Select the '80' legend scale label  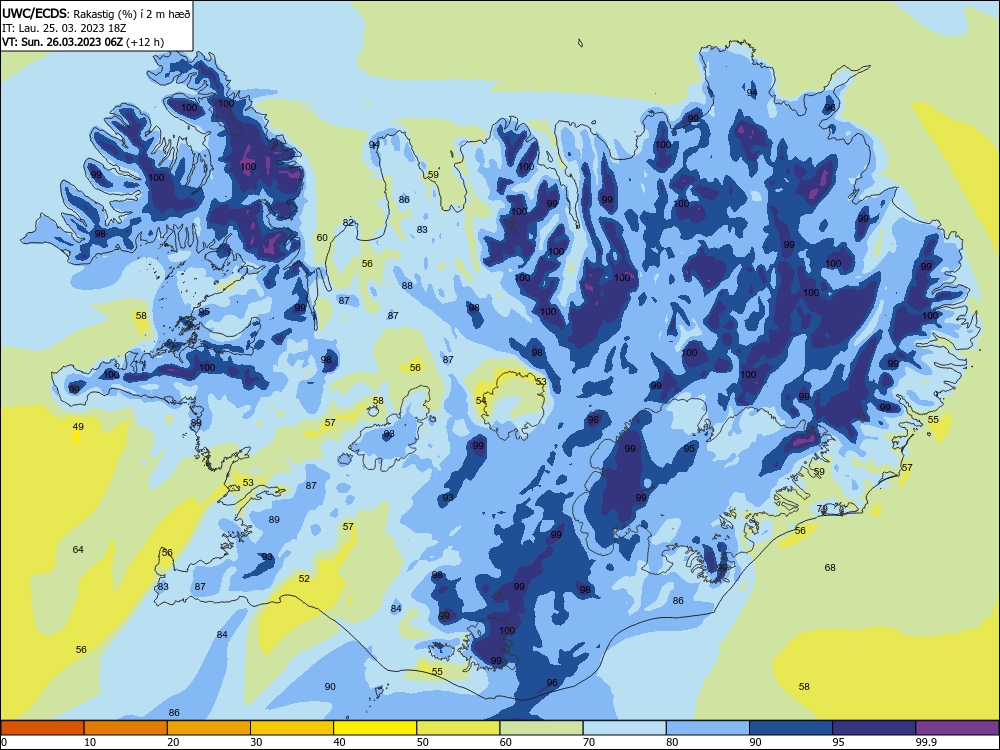click(672, 742)
